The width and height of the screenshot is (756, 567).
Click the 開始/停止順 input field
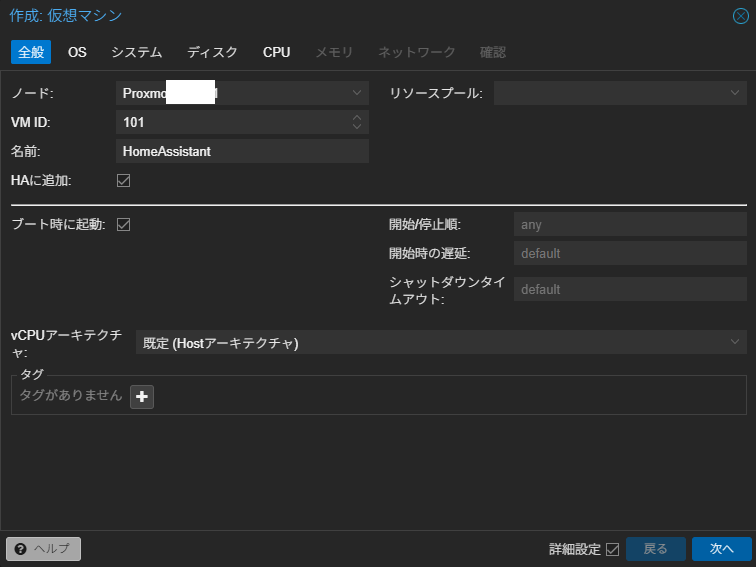(630, 224)
